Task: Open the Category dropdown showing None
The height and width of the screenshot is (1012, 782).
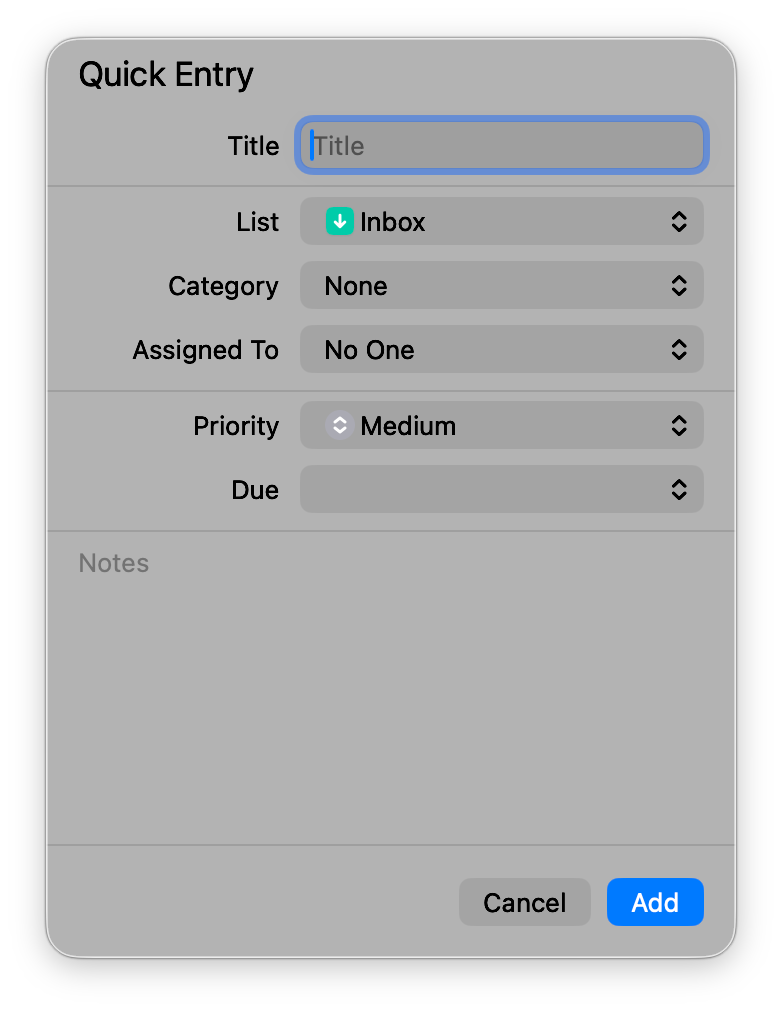Action: [x=500, y=286]
